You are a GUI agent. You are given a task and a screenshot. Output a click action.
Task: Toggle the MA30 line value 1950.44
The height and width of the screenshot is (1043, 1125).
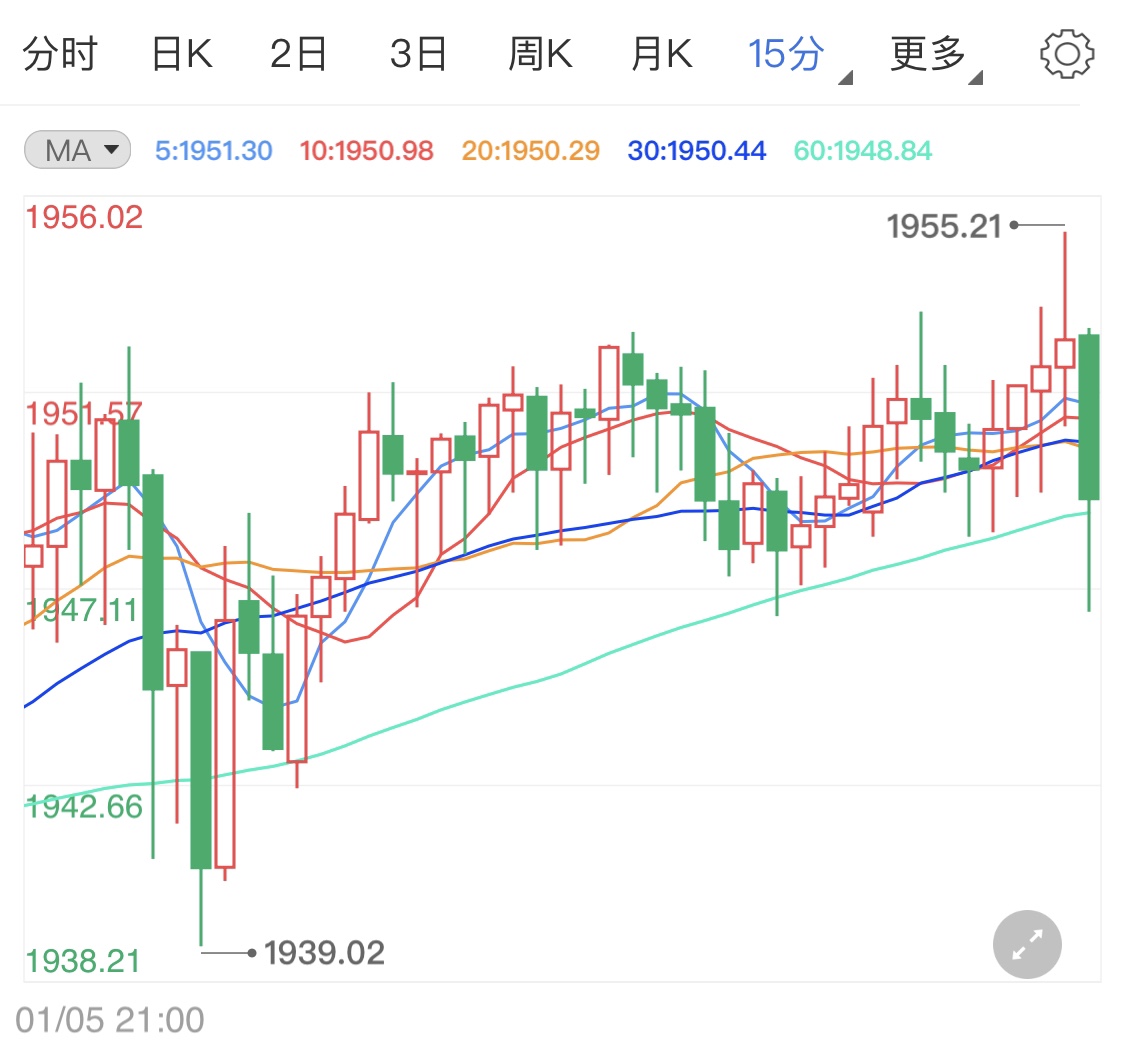(x=696, y=148)
